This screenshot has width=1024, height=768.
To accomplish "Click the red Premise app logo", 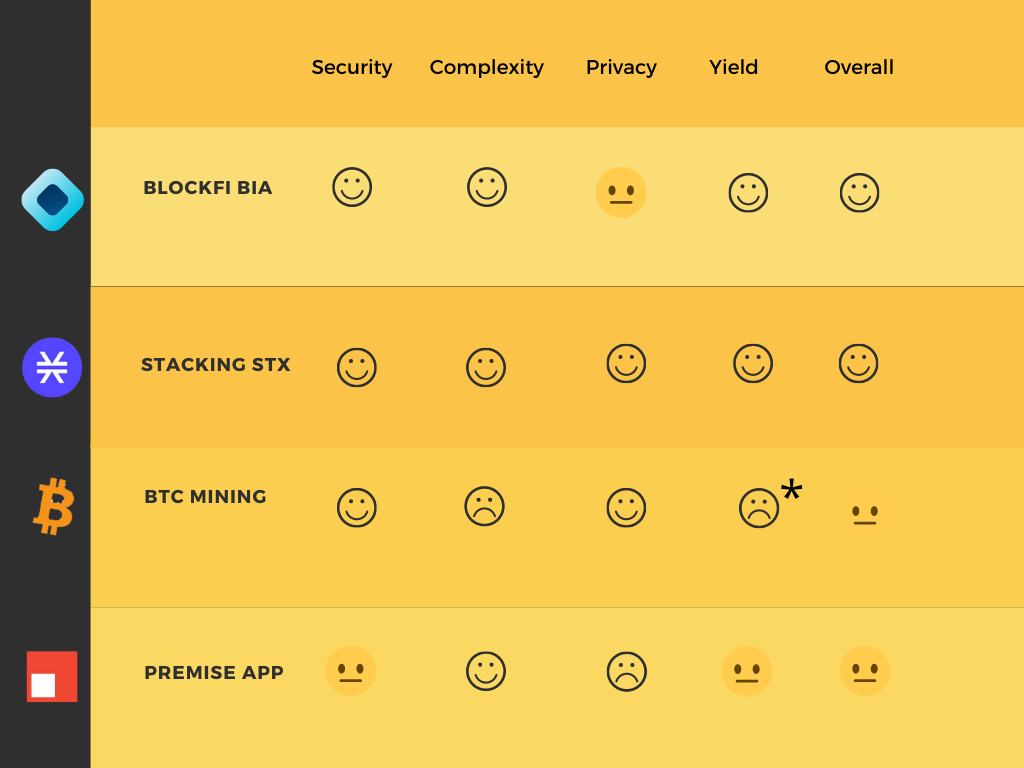I will click(x=52, y=677).
